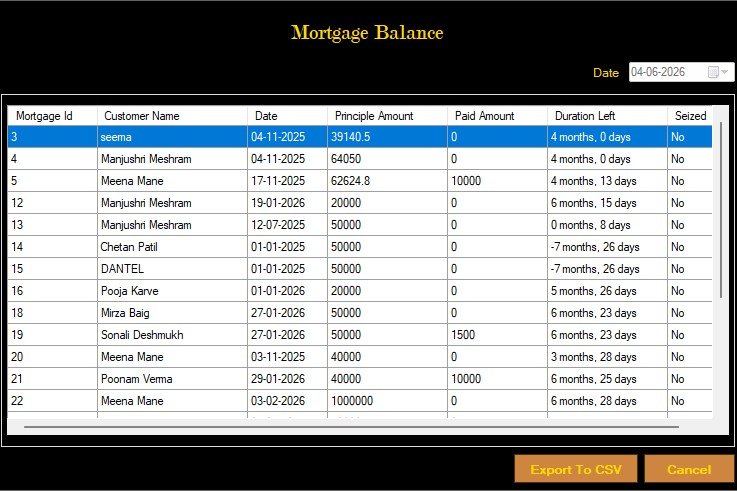Screen dimensions: 737x491
Task: Click the Paid Amount column header
Action: coord(497,116)
